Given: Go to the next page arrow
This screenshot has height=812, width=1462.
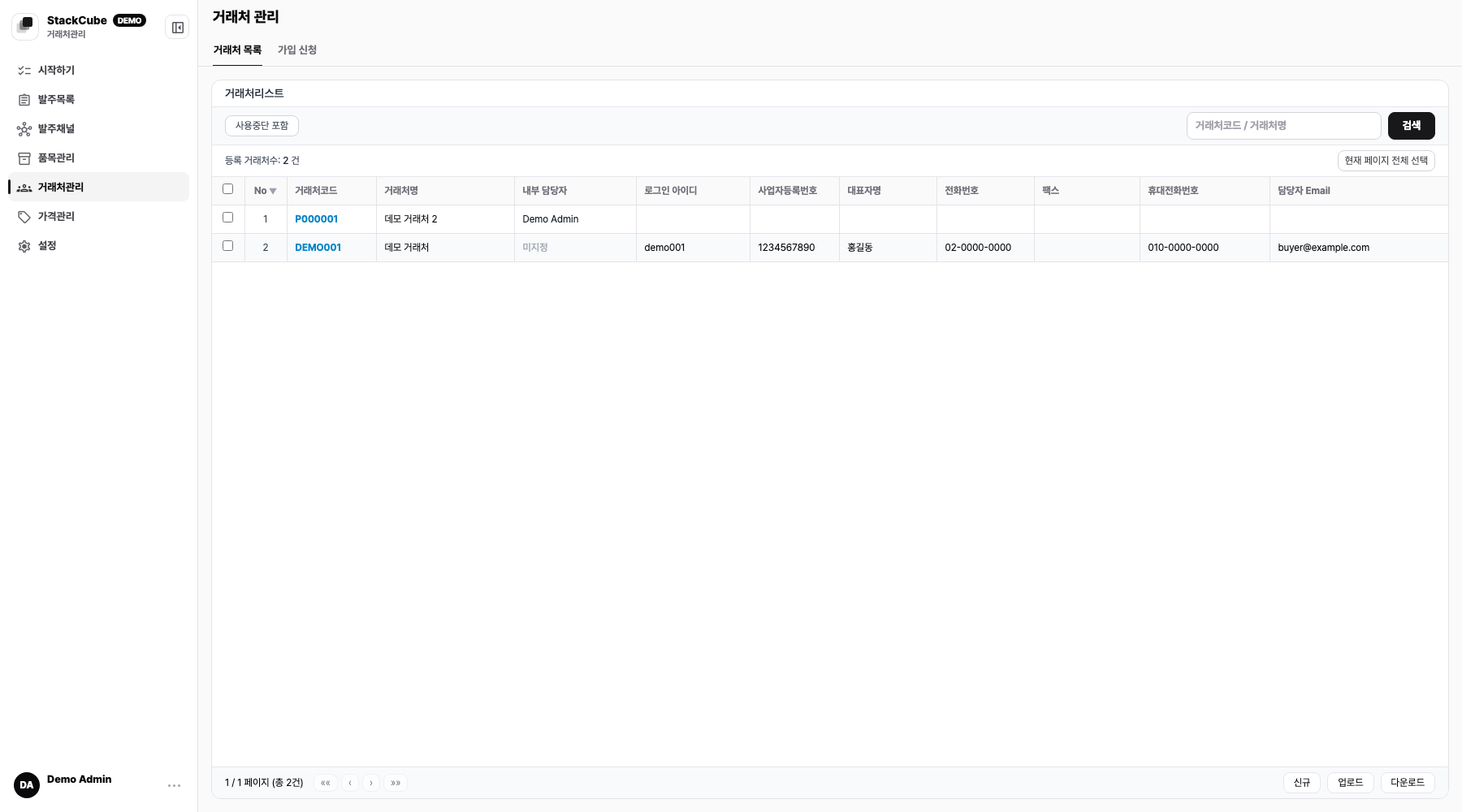Looking at the screenshot, I should click(x=371, y=783).
